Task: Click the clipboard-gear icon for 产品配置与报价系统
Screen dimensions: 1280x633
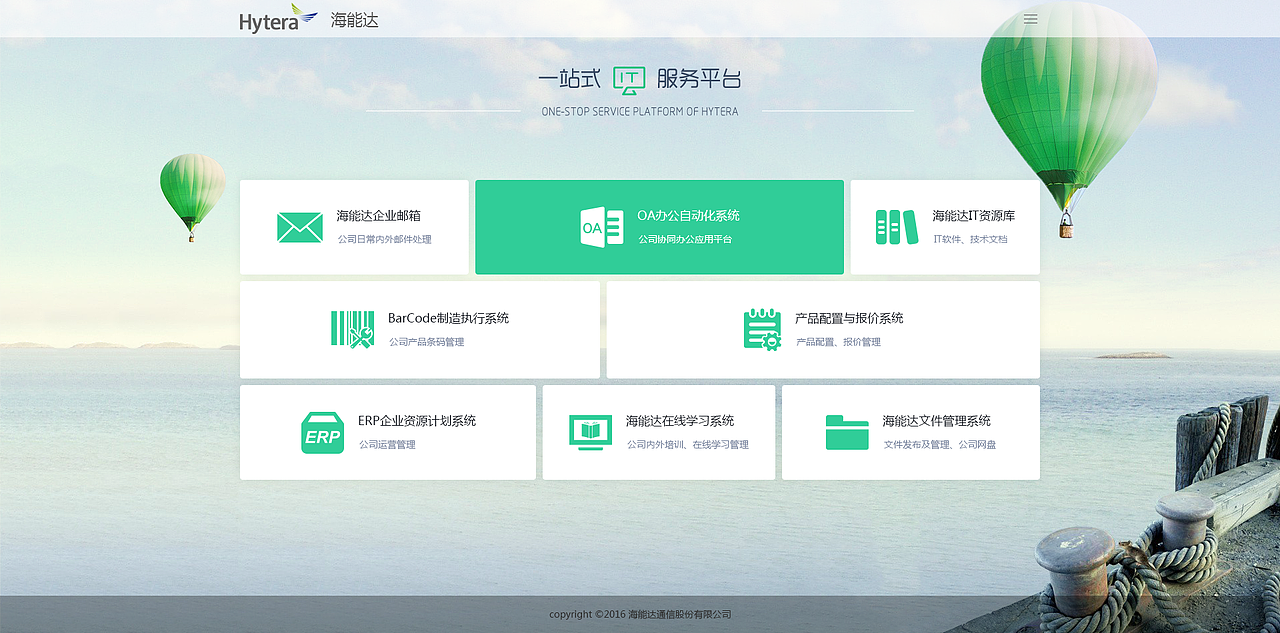Action: coord(761,329)
